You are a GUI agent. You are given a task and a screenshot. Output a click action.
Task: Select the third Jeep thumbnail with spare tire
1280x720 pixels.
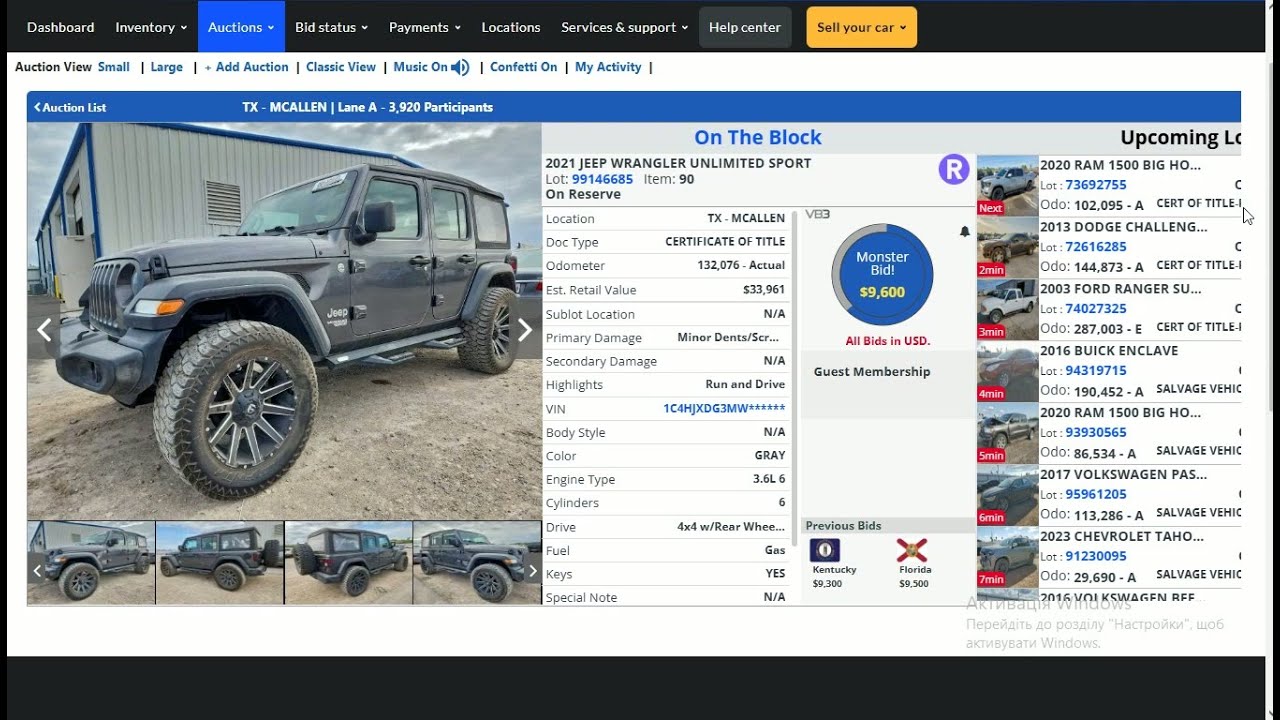coord(348,563)
